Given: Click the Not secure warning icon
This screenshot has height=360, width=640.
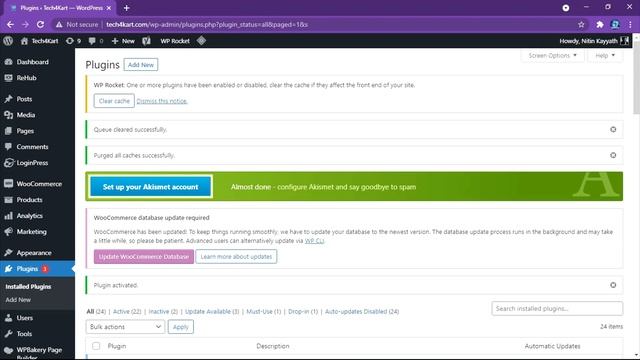Looking at the screenshot, I should [x=59, y=24].
